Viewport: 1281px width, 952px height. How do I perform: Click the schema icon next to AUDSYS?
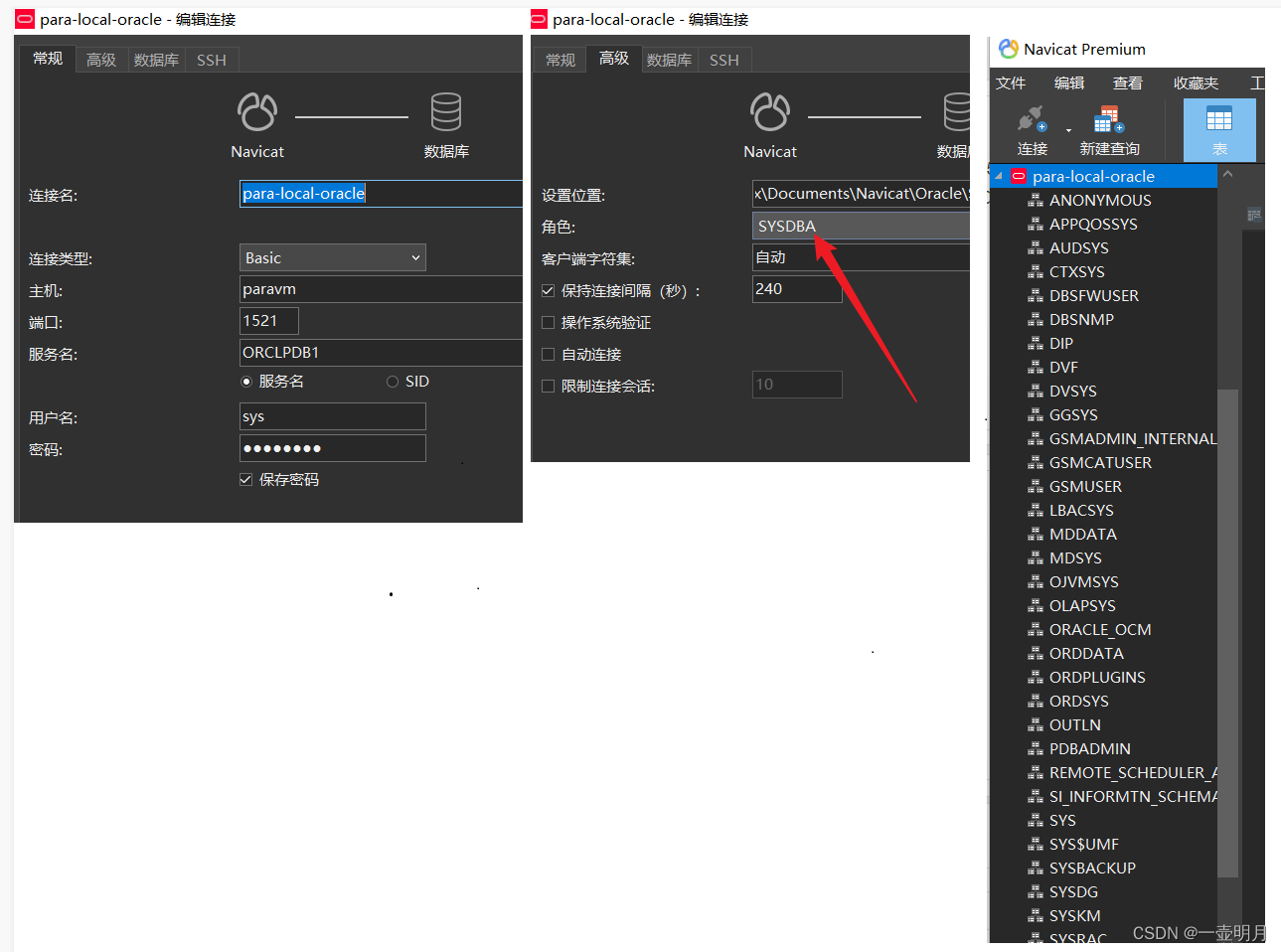(1036, 247)
